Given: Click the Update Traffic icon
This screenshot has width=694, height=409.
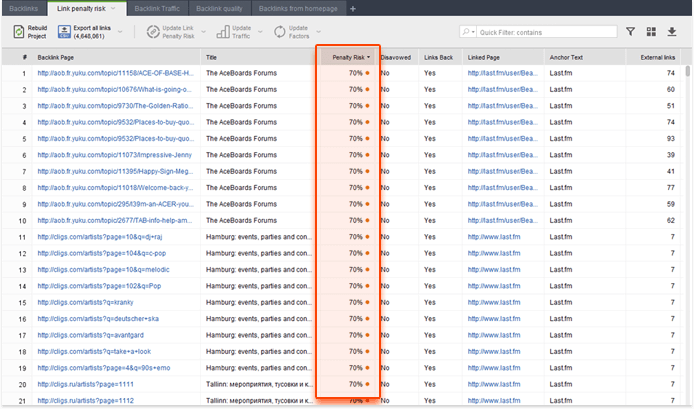Looking at the screenshot, I should [222, 32].
